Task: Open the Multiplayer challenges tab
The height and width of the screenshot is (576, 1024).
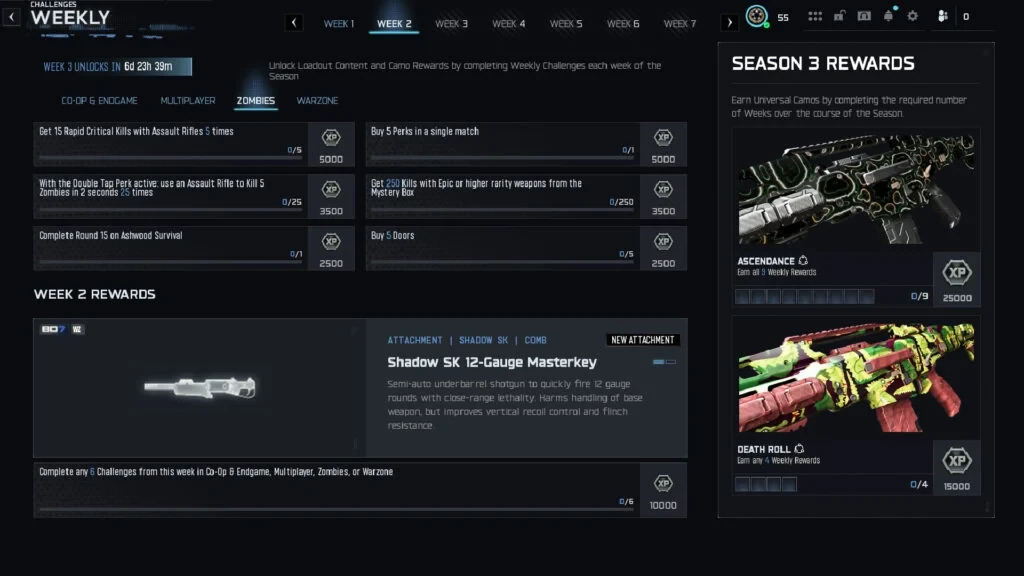Action: click(188, 101)
